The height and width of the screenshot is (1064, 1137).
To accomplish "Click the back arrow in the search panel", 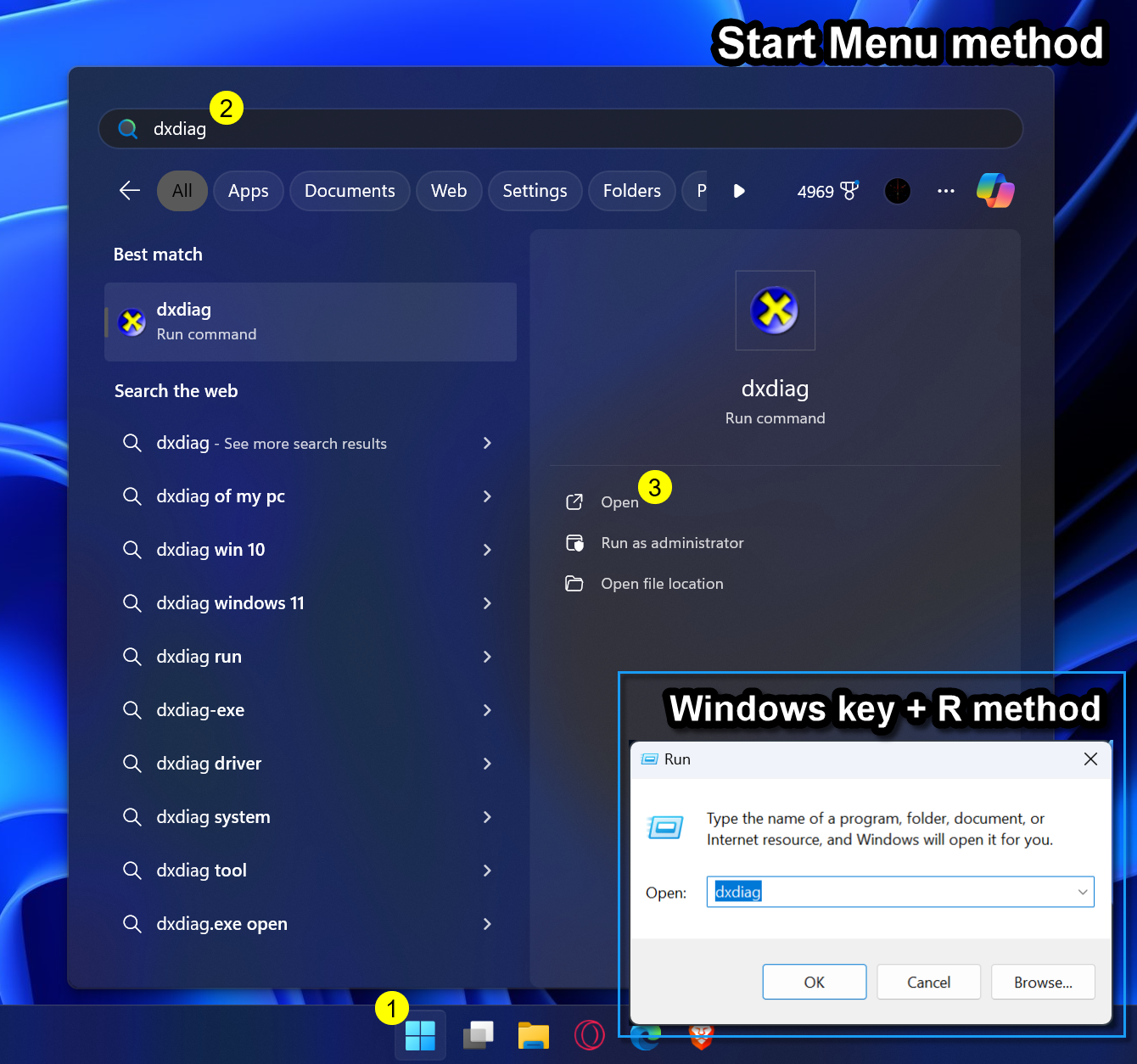I will 129,191.
